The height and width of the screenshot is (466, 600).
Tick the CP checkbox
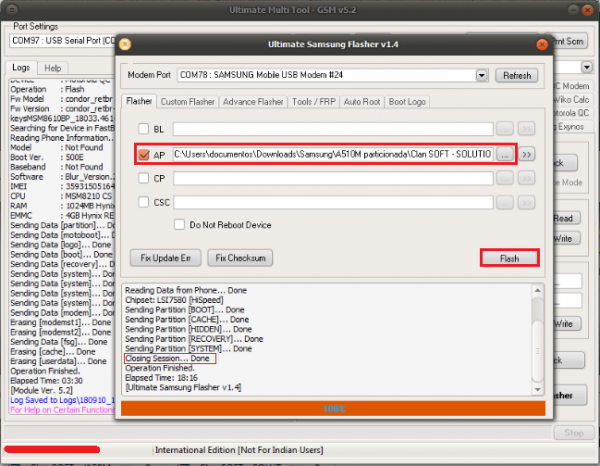[143, 178]
